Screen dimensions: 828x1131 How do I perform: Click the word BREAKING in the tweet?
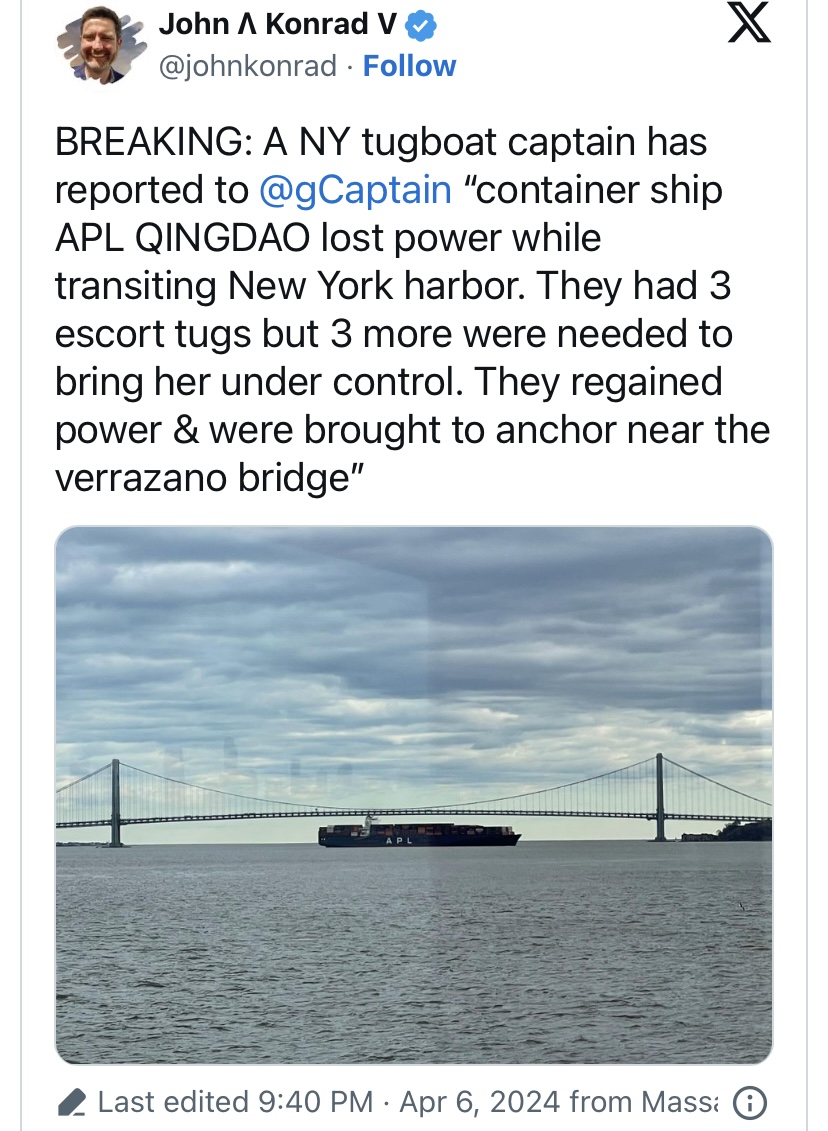pos(149,142)
